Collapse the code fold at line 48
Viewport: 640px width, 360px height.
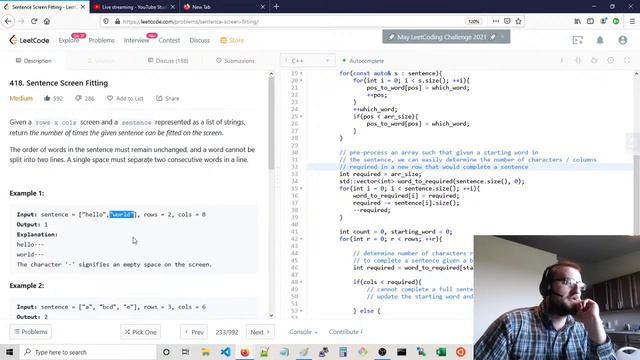point(301,282)
